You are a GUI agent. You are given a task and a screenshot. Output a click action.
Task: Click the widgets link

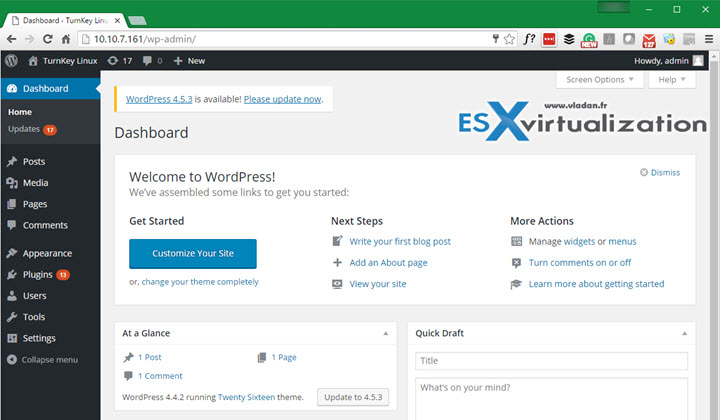click(579, 241)
